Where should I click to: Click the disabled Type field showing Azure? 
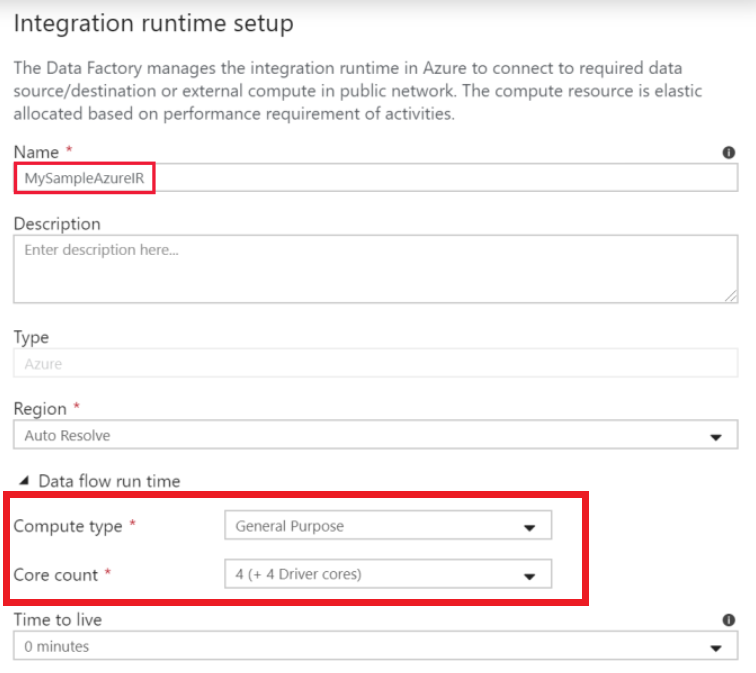click(376, 363)
